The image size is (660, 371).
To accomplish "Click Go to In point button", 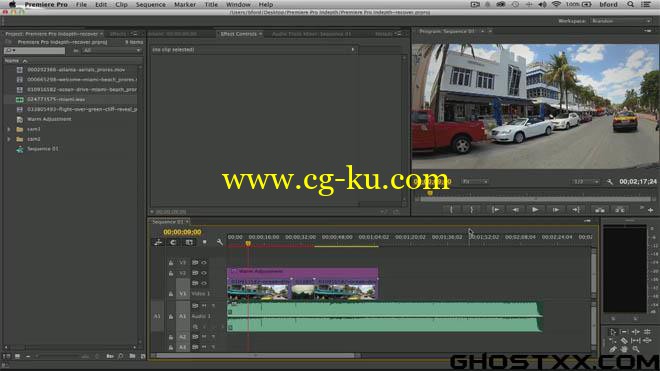I will tap(495, 209).
